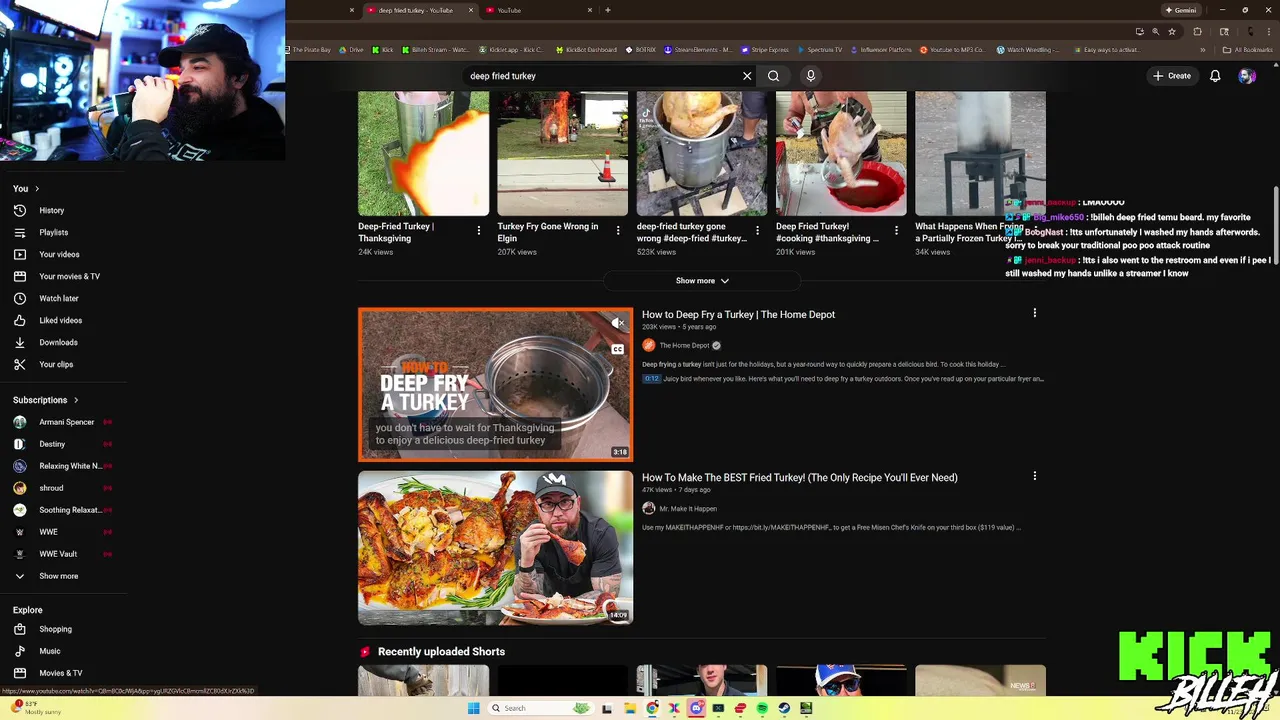Open options for Turkey Fry Gone Wrong short
Viewport: 1280px width, 720px height.
click(618, 231)
